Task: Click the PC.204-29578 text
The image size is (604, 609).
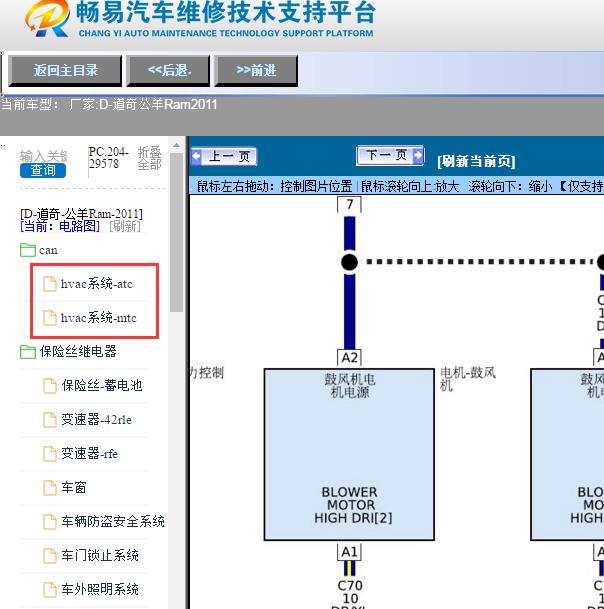Action: (108, 157)
